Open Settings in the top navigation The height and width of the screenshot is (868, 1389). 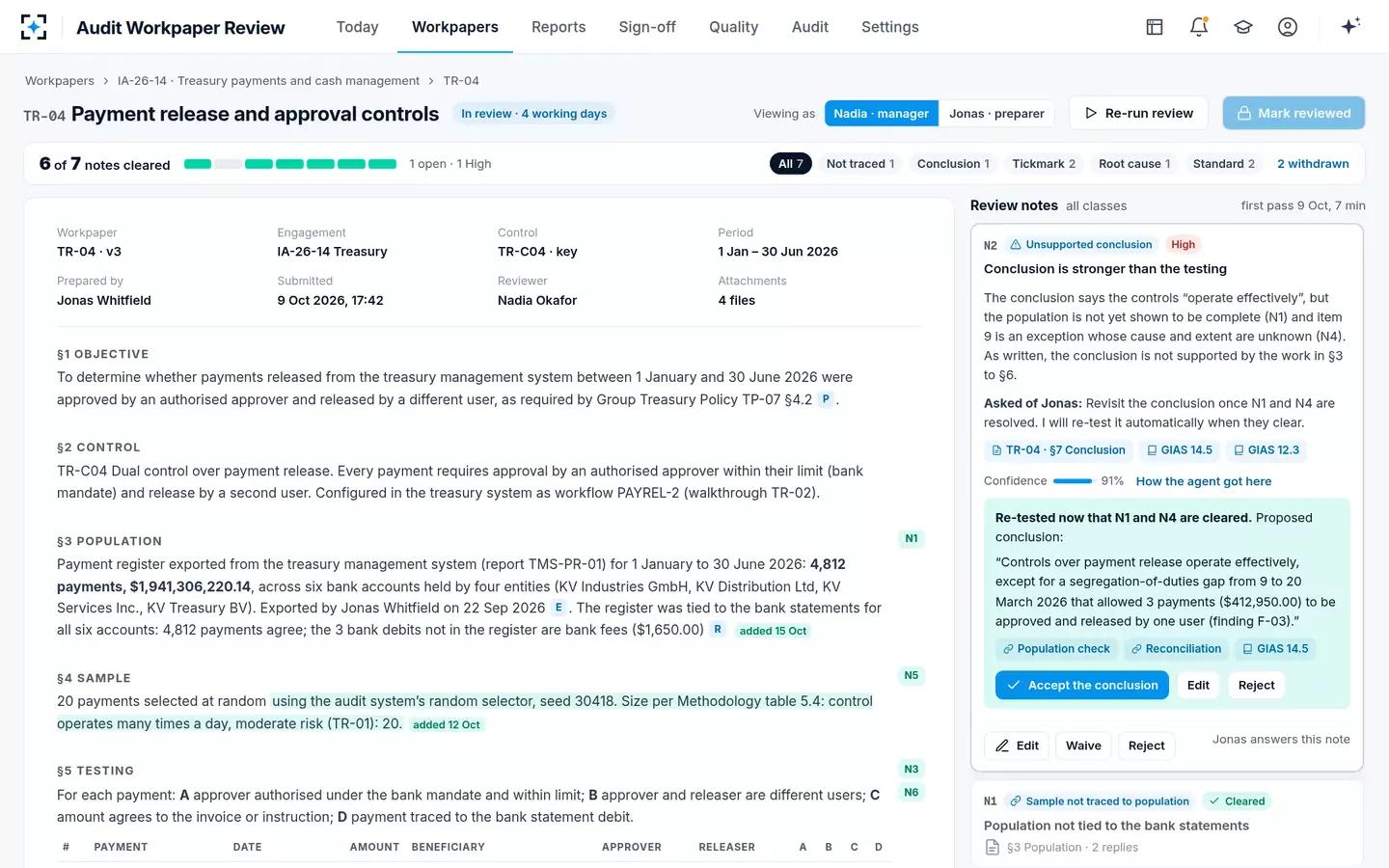click(x=890, y=27)
